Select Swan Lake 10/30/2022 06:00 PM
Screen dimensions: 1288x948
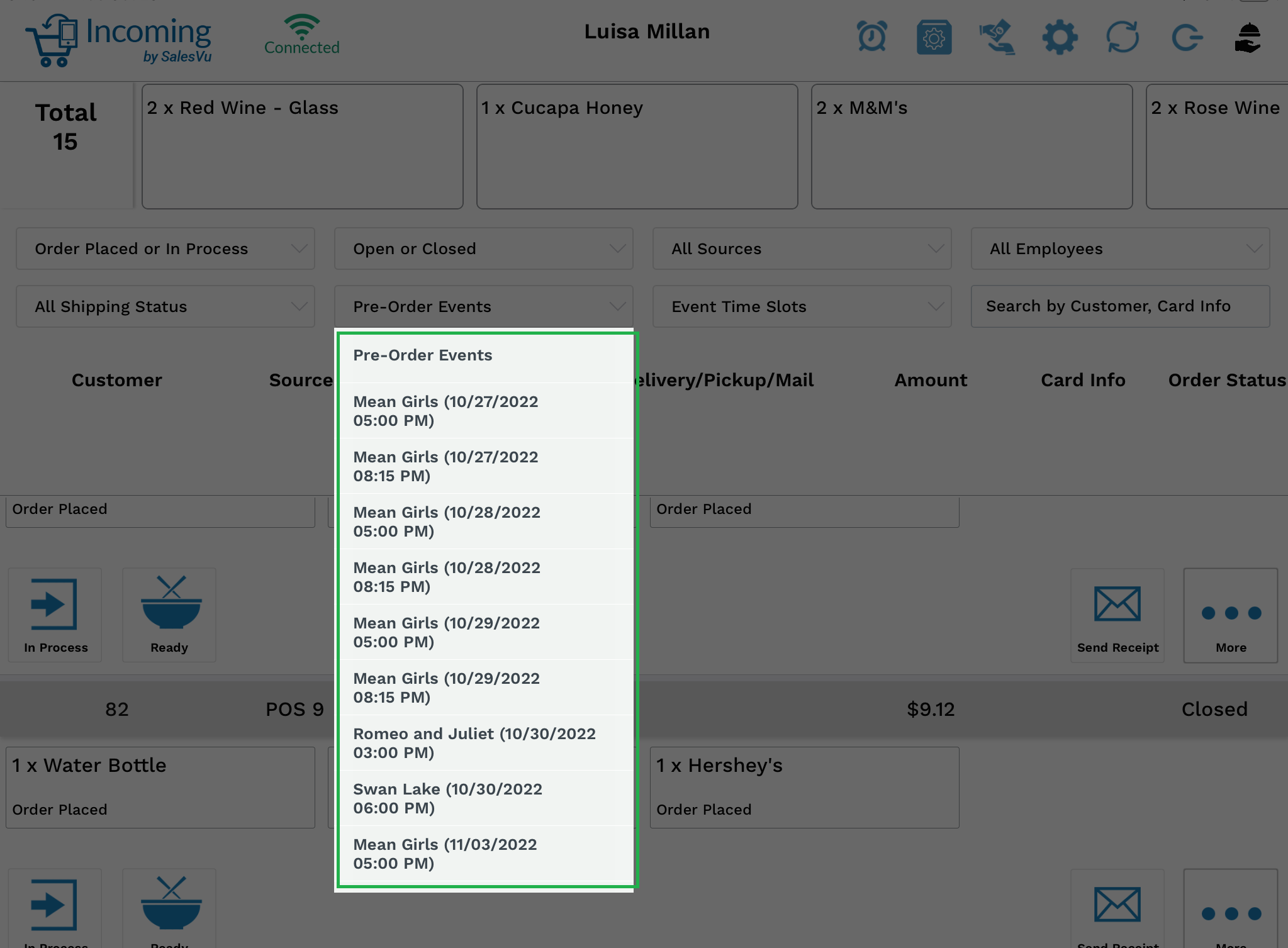click(x=486, y=798)
